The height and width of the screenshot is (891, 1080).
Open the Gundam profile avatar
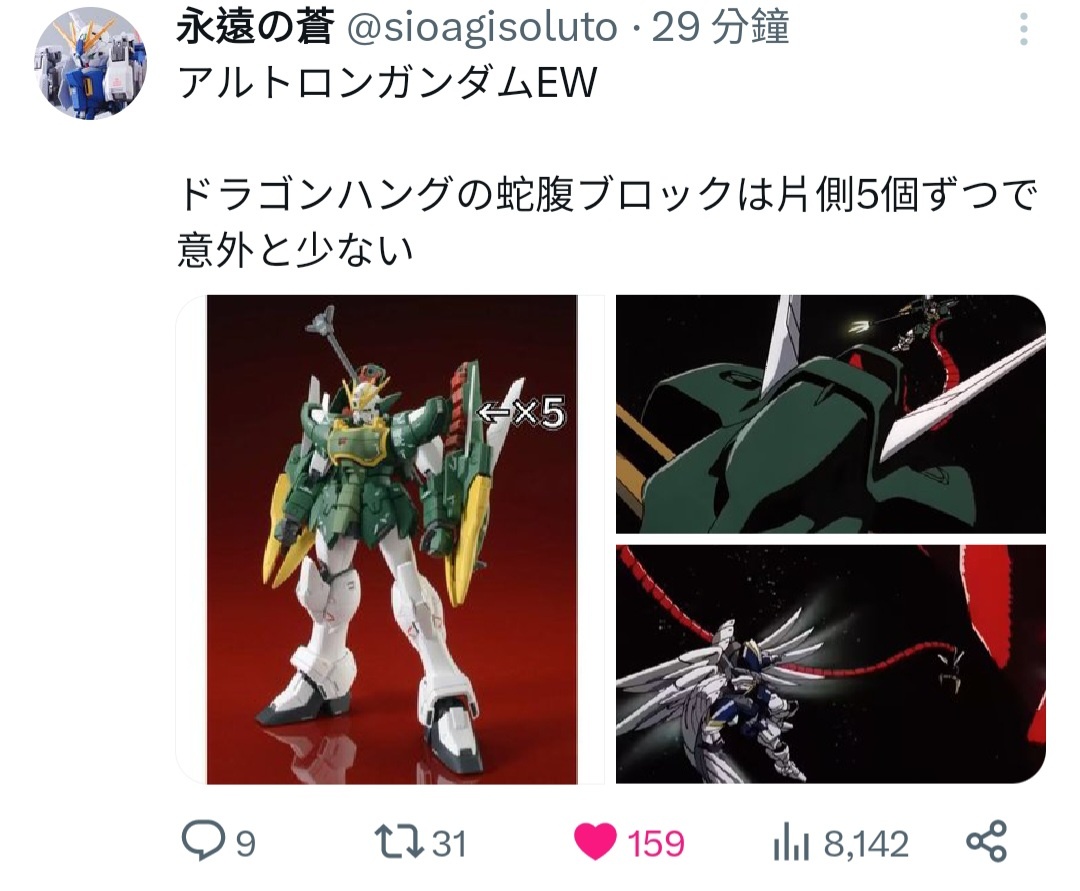point(90,63)
